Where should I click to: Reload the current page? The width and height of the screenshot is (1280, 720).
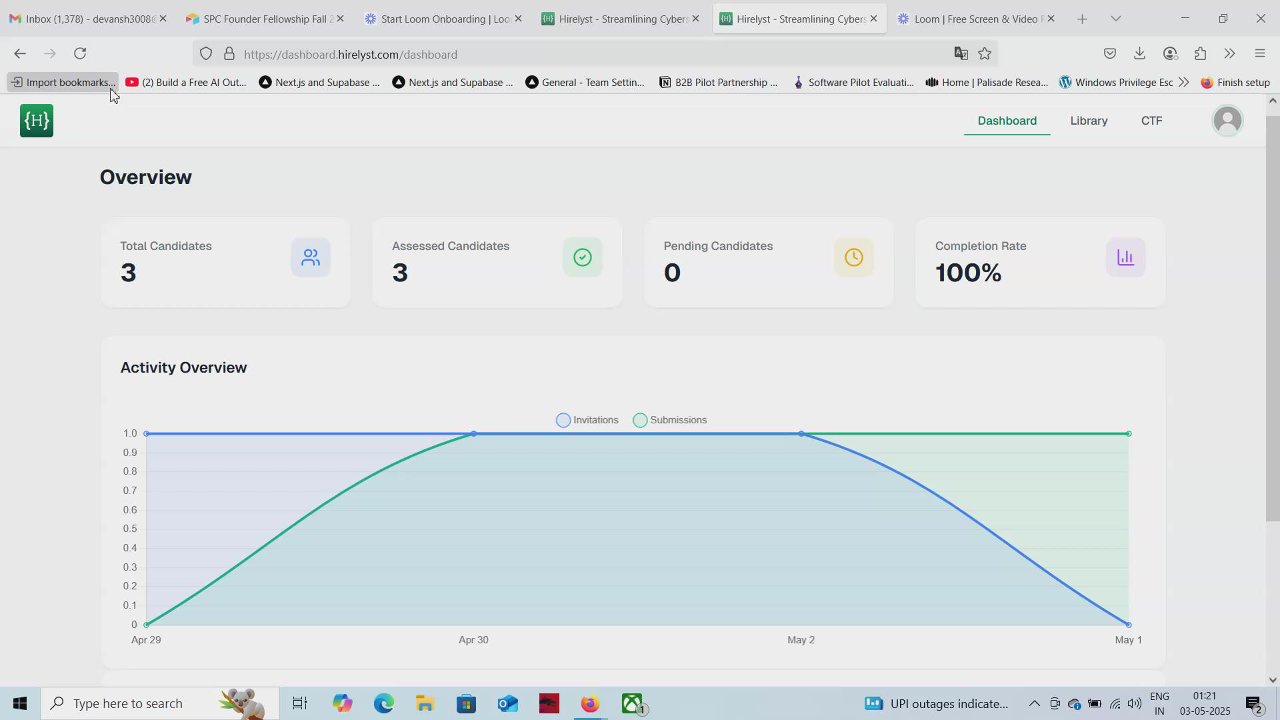click(x=80, y=54)
